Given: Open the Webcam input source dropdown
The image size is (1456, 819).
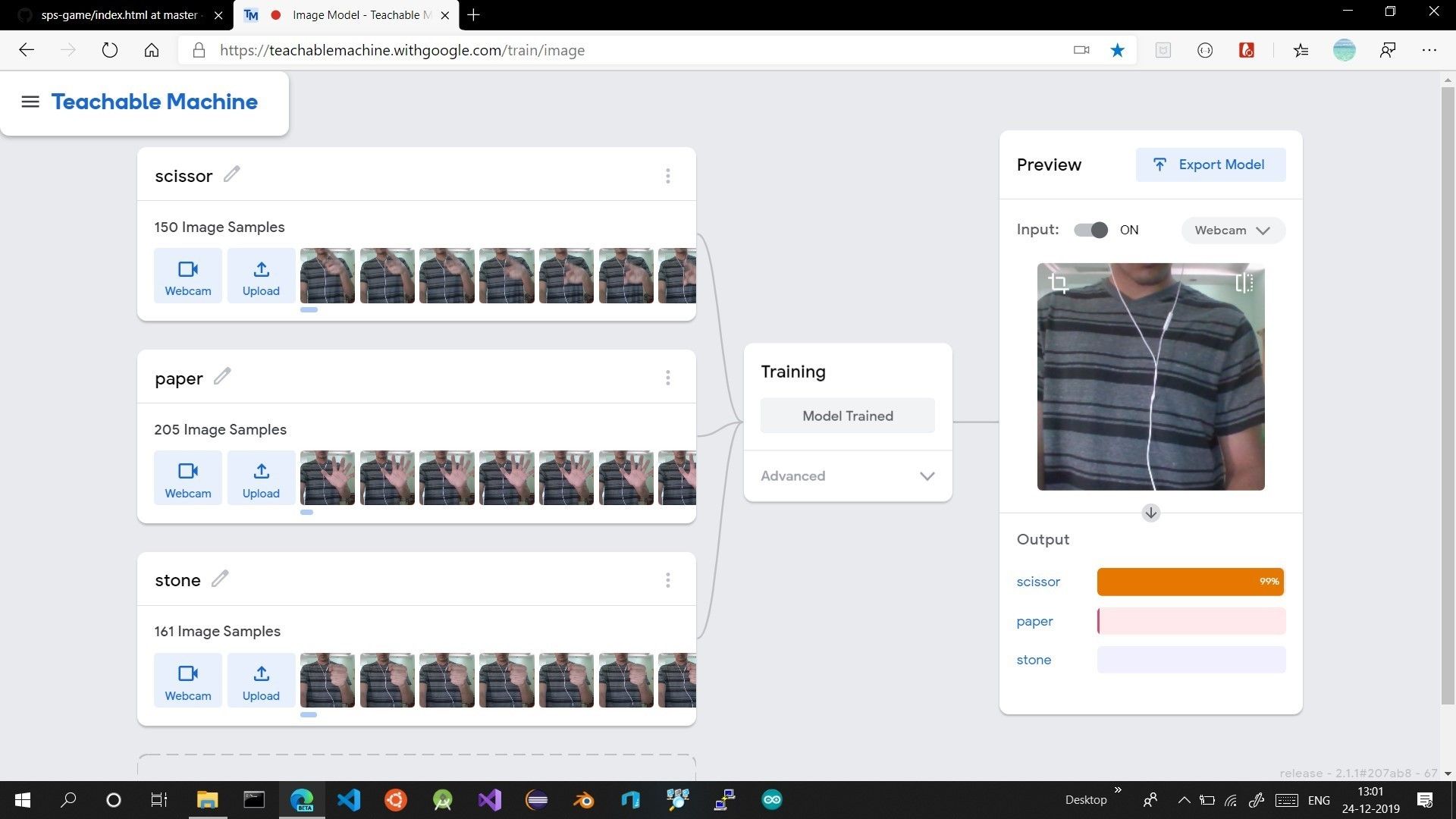Looking at the screenshot, I should point(1232,230).
